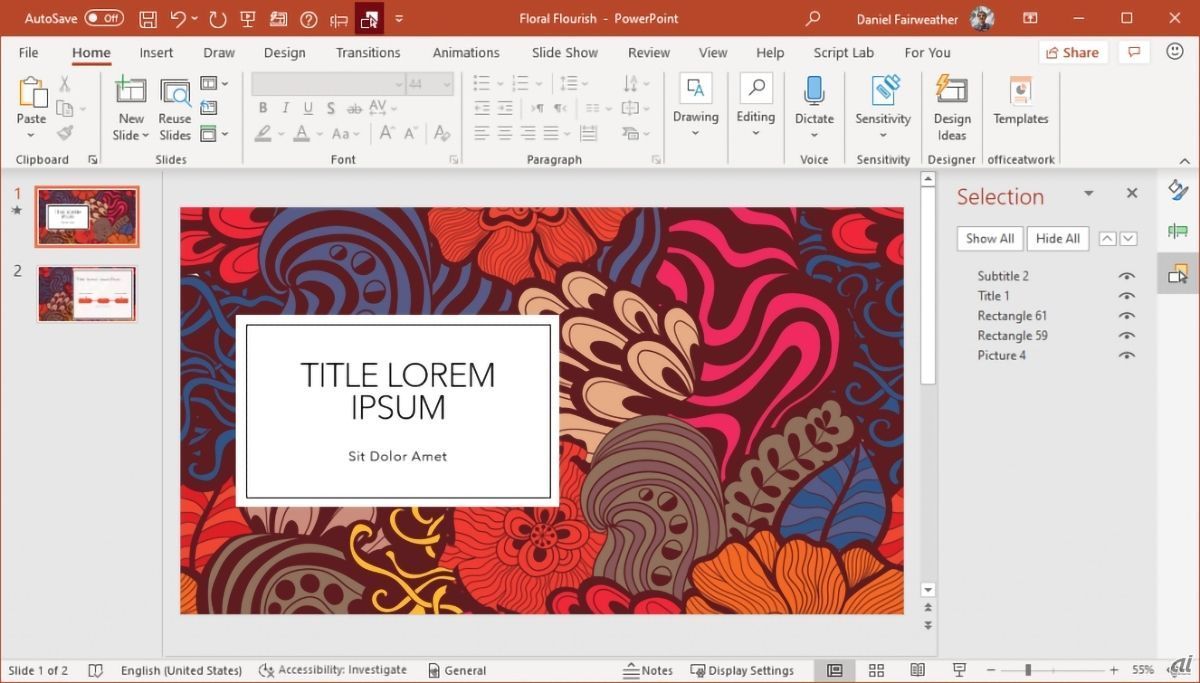Switch to Slide Sorter view
Viewport: 1200px width, 683px height.
click(x=876, y=670)
